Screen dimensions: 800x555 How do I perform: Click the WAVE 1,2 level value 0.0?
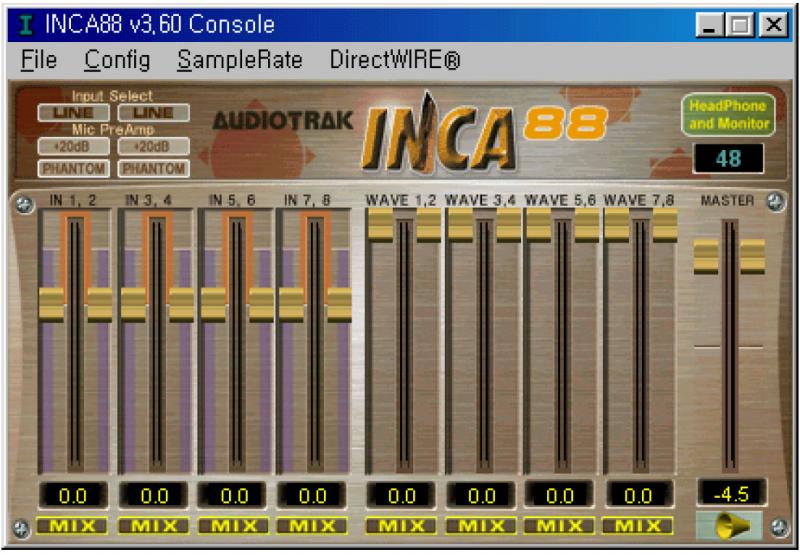(x=401, y=495)
